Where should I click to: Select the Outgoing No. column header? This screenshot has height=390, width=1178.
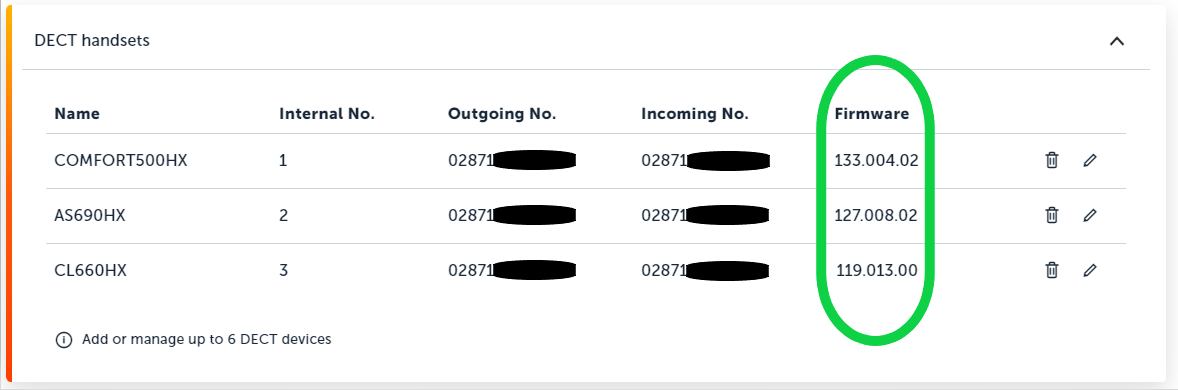pyautogui.click(x=502, y=114)
